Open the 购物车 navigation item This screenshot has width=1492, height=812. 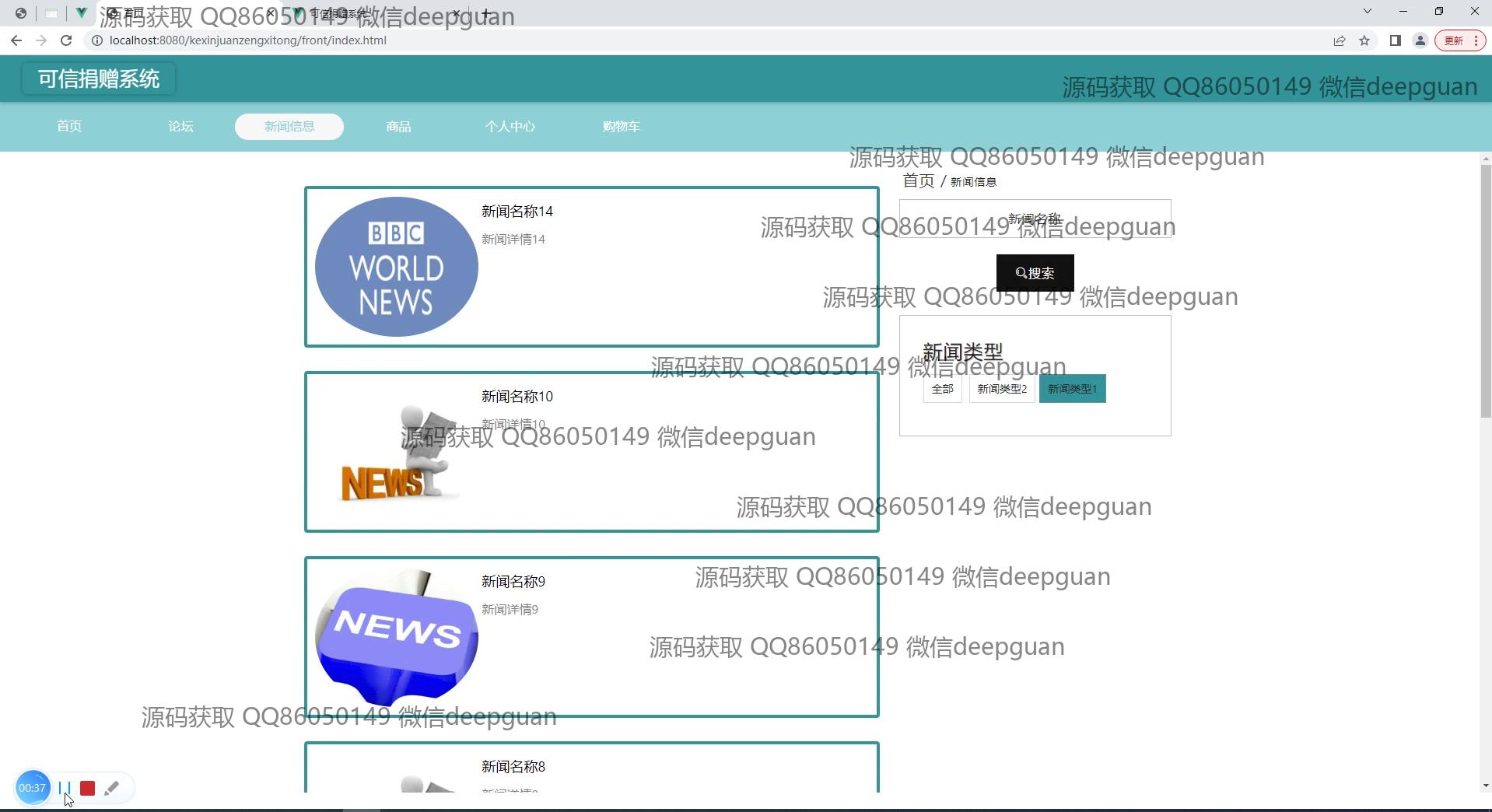coord(621,126)
